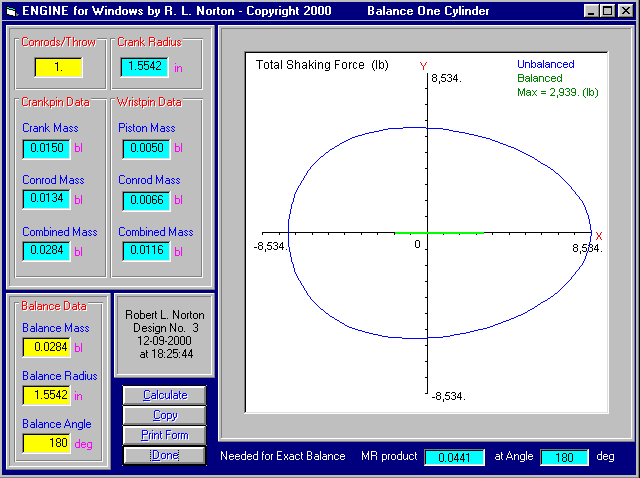Click the 'Design No. 3' text
This screenshot has width=640, height=478.
coord(166,328)
